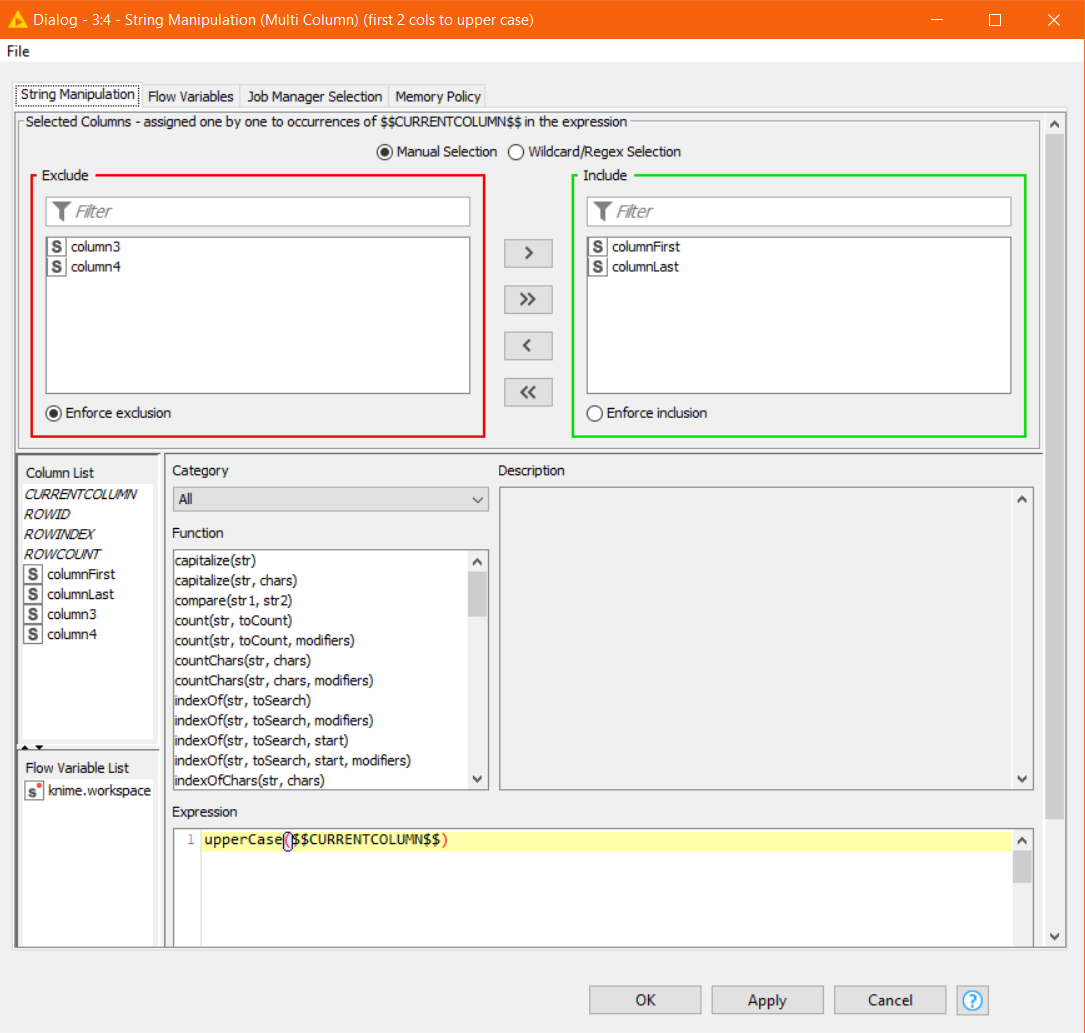This screenshot has width=1085, height=1033.
Task: Move selected column to Include list
Action: tap(528, 253)
